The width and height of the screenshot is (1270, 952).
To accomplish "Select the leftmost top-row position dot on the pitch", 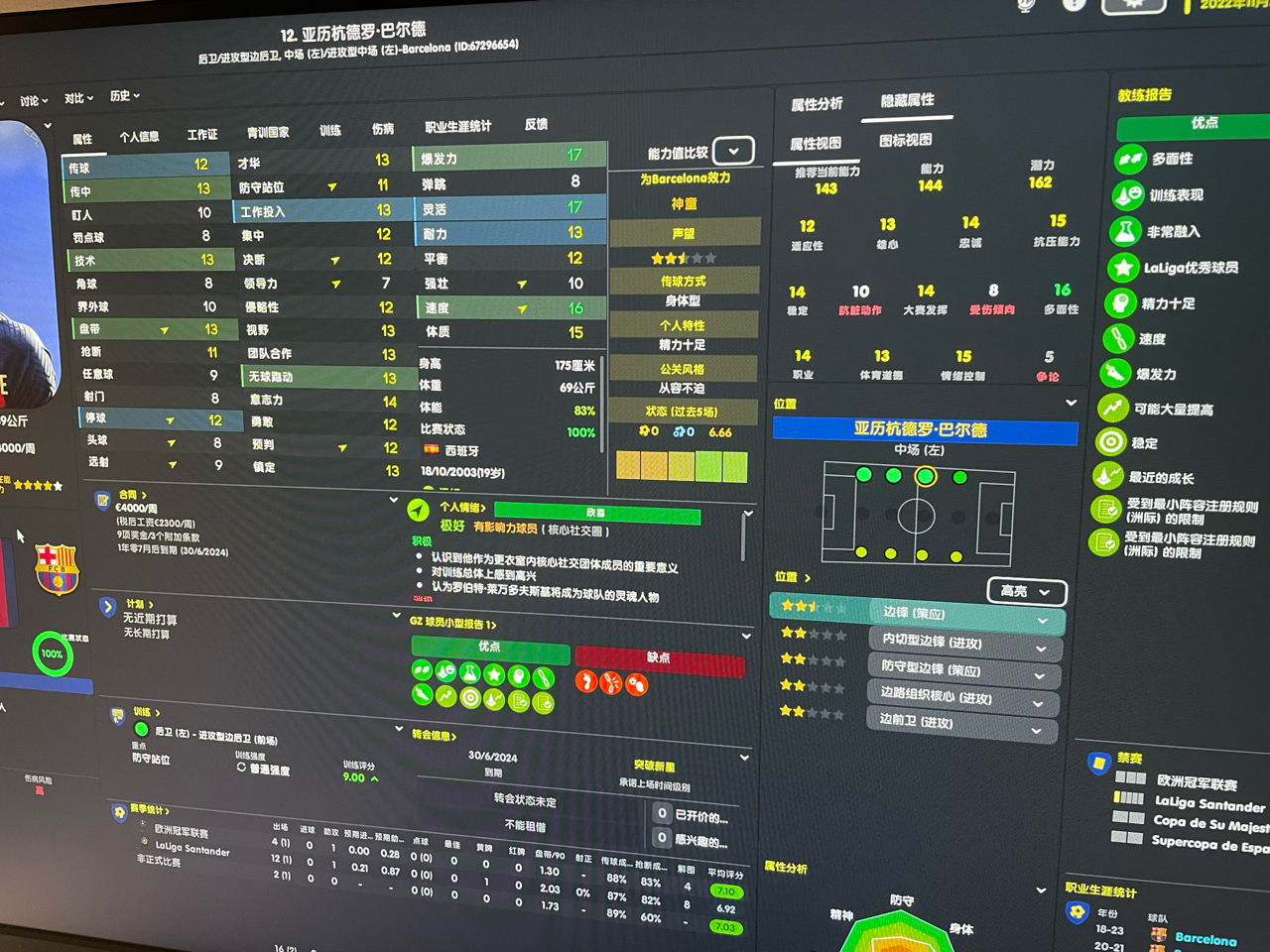I will click(864, 475).
